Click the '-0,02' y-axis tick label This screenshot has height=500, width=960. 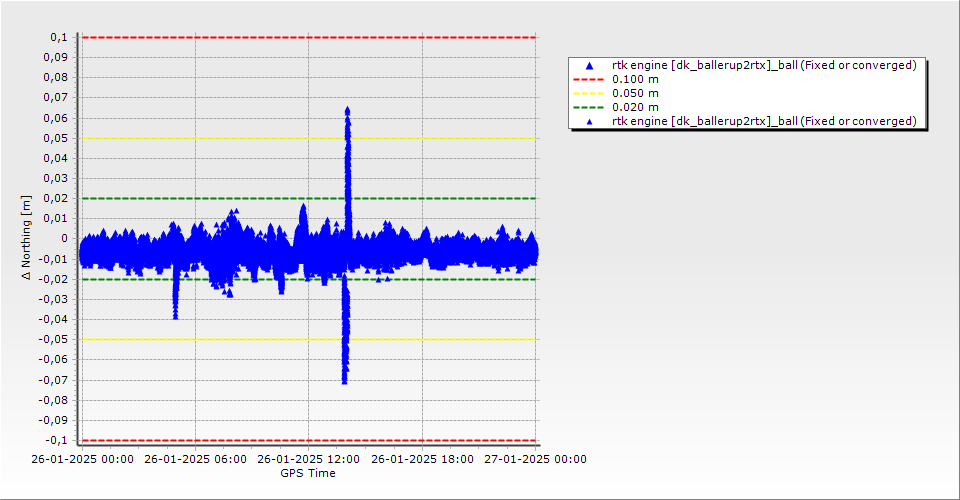coord(54,279)
